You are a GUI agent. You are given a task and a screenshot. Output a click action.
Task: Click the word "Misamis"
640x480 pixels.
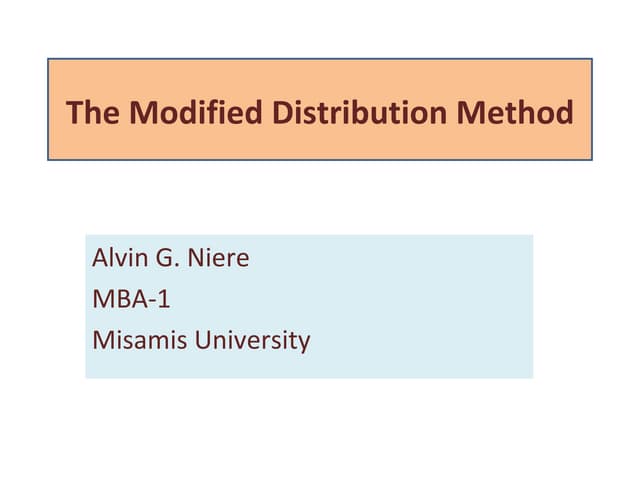pyautogui.click(x=139, y=340)
